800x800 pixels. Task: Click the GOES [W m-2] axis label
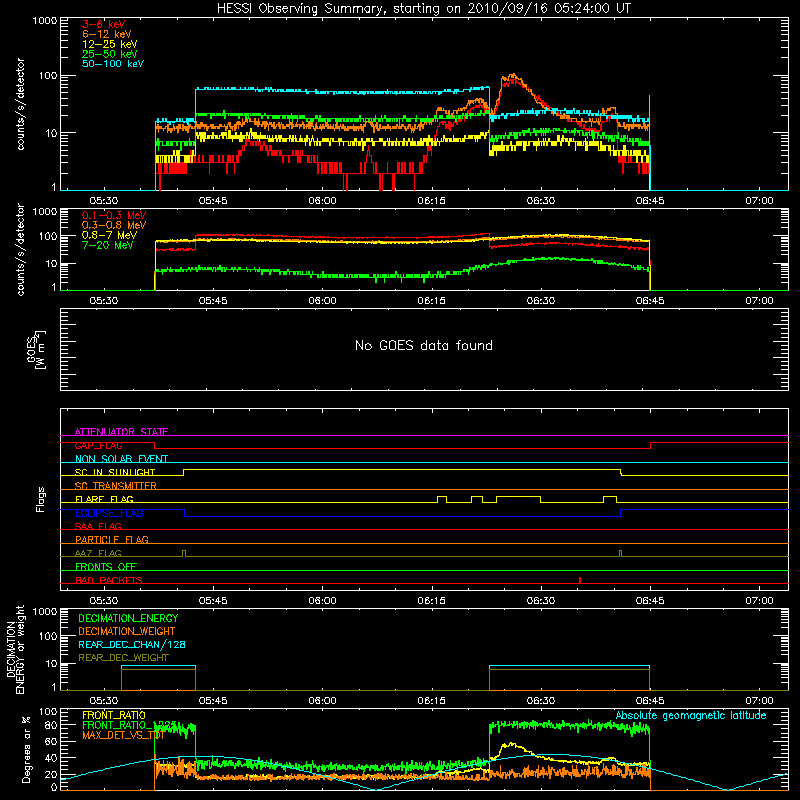point(36,349)
